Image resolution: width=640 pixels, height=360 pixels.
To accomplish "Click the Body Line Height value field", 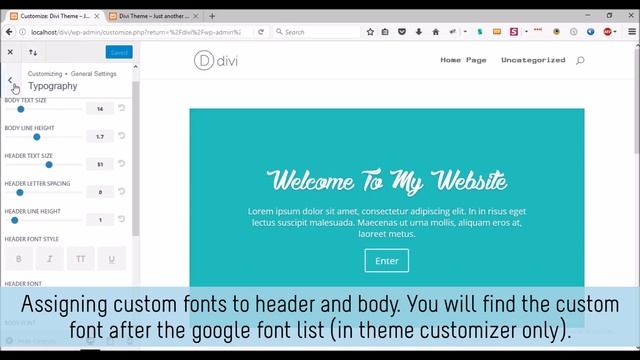I will (x=100, y=137).
